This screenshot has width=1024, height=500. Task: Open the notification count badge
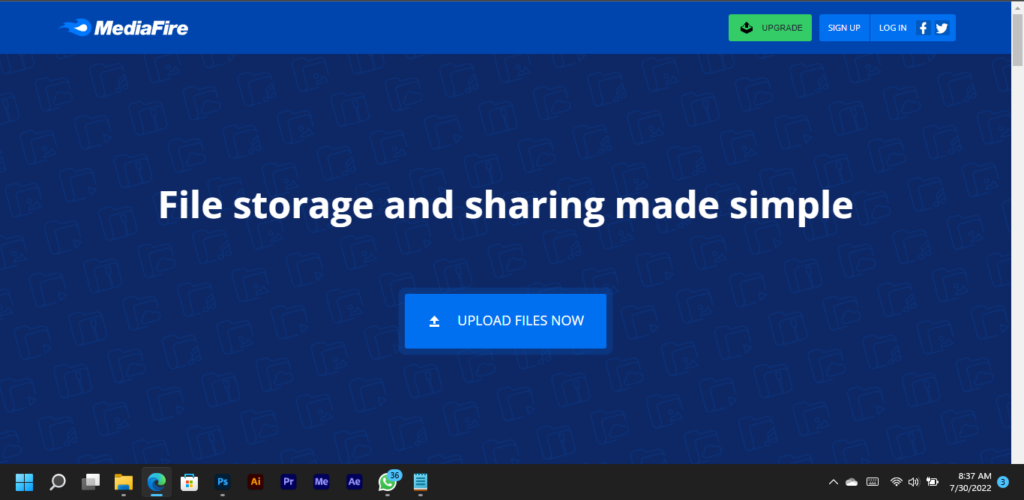pyautogui.click(x=1004, y=482)
